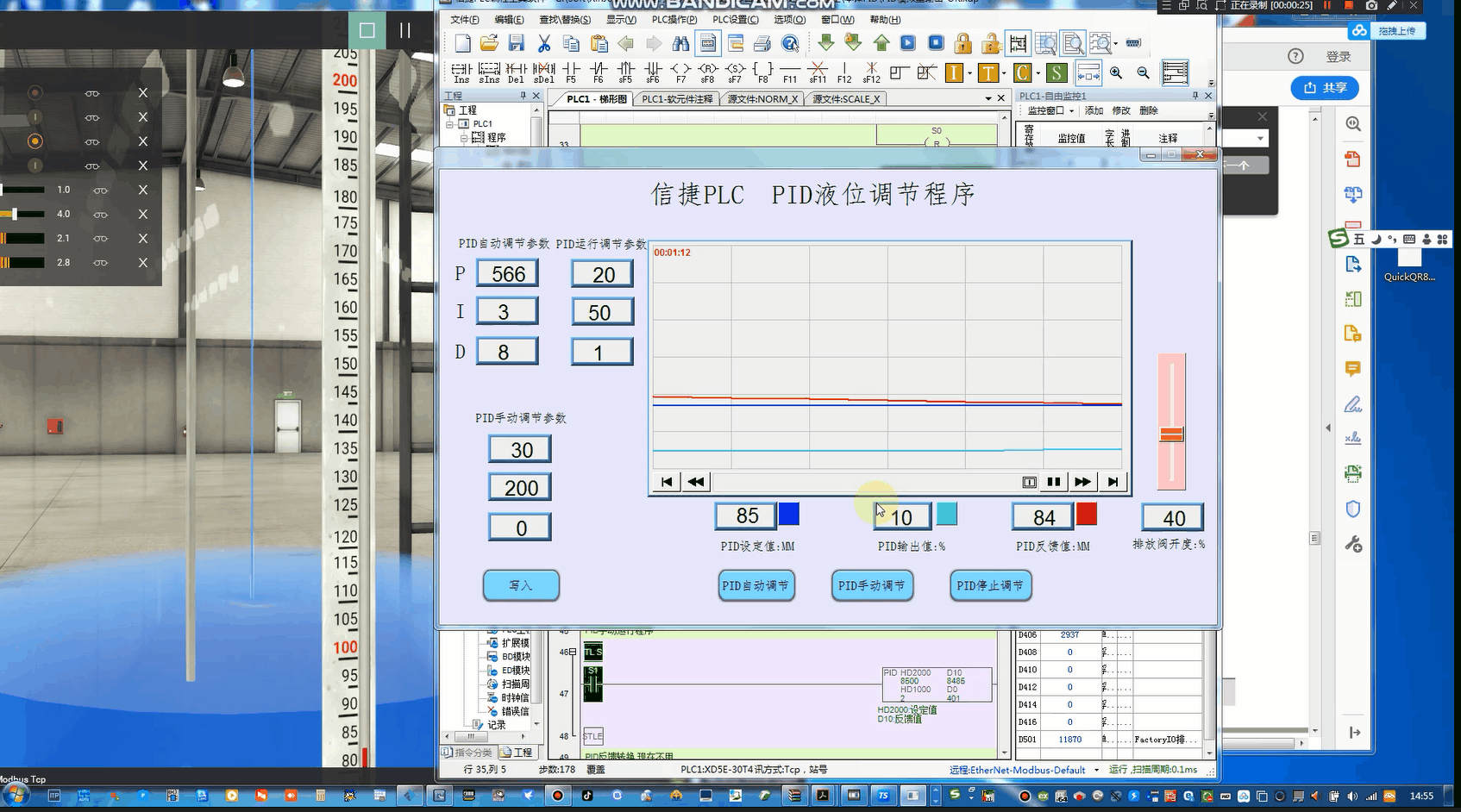
Task: Click the binoculars find icon in toolbar
Action: click(680, 43)
